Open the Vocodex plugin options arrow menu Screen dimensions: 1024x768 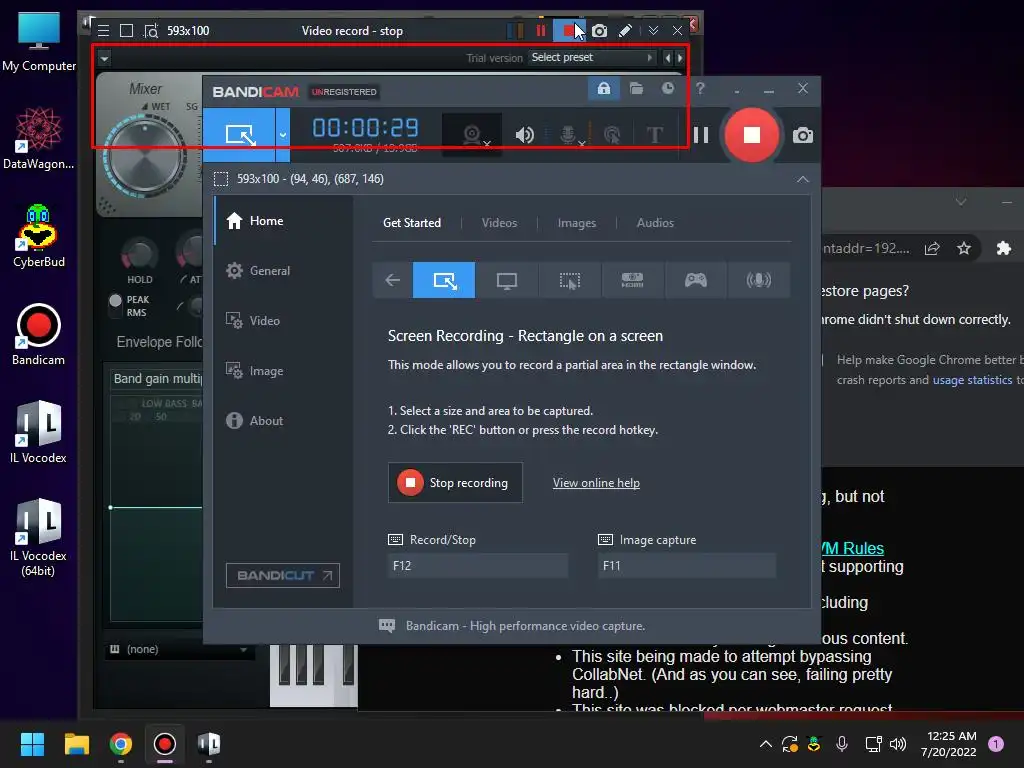(x=104, y=59)
